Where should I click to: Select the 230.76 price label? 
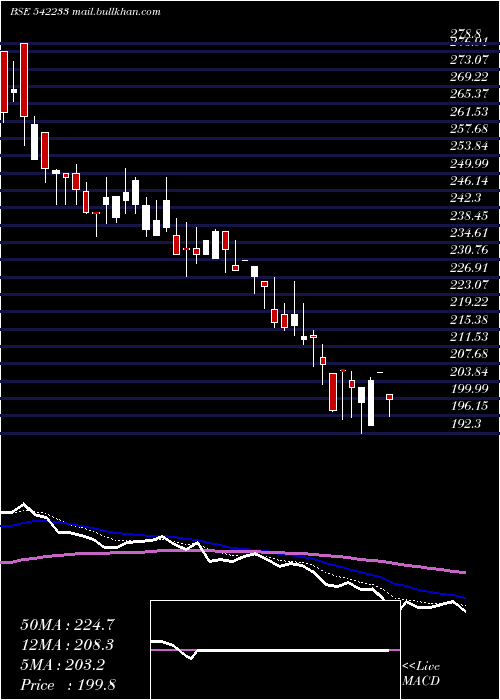469,250
